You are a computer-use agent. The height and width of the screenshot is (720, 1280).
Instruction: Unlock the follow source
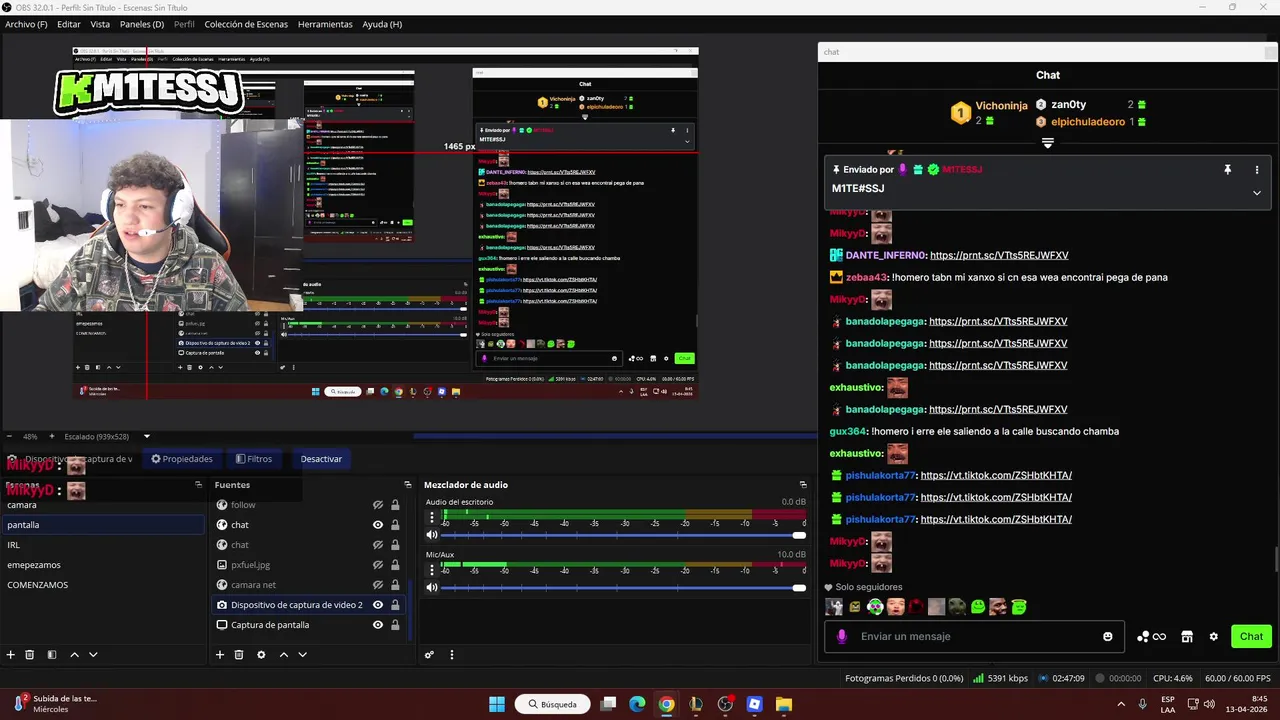[x=395, y=505]
